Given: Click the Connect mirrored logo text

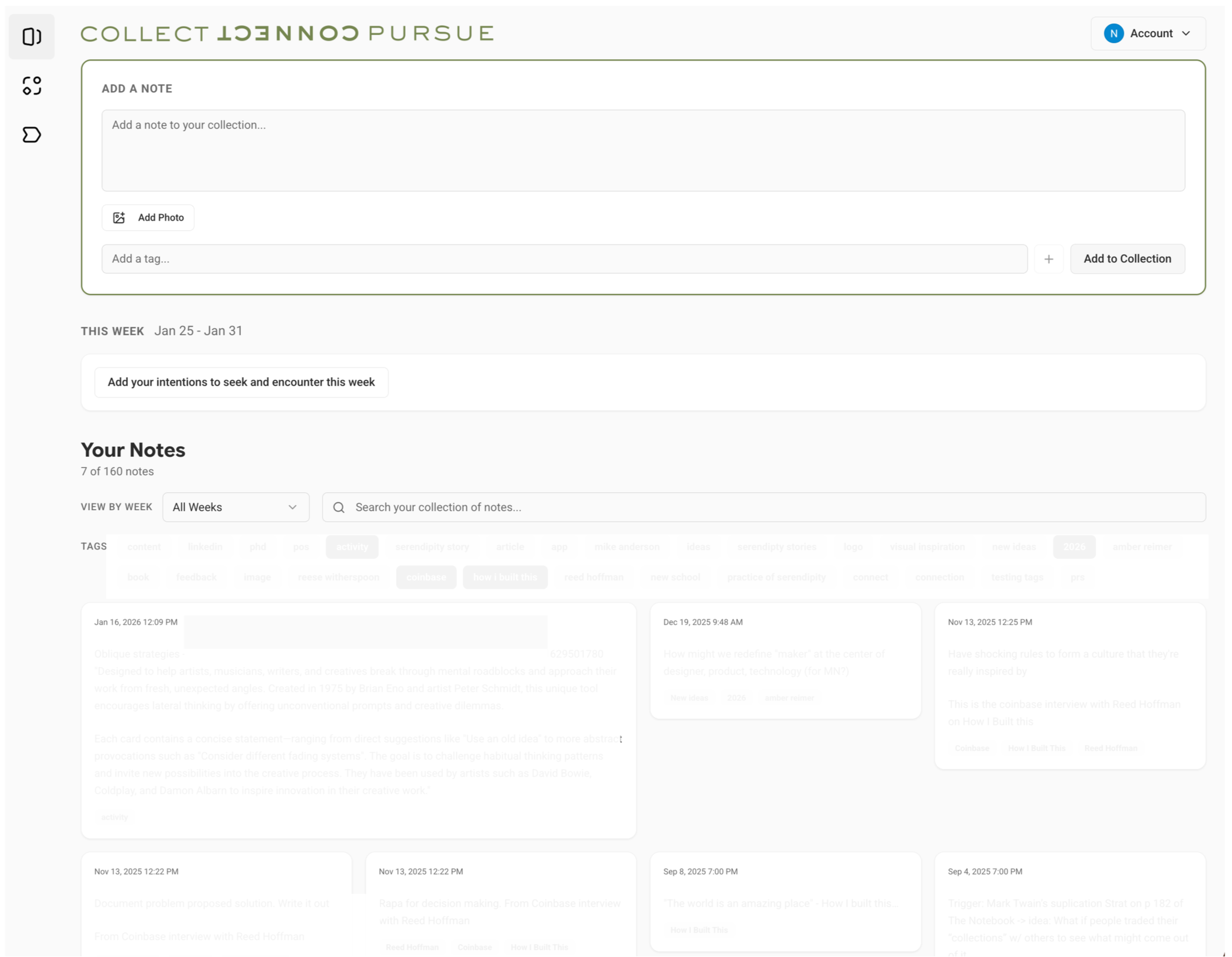Looking at the screenshot, I should (287, 33).
